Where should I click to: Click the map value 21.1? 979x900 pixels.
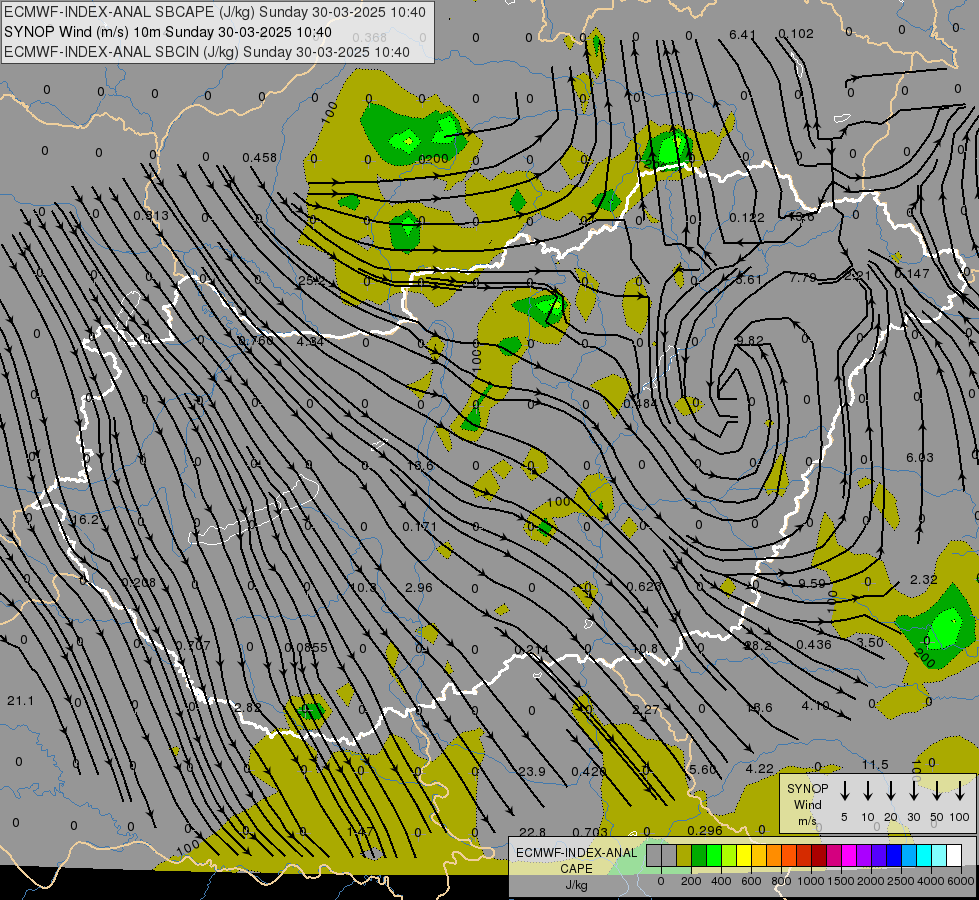point(21,701)
